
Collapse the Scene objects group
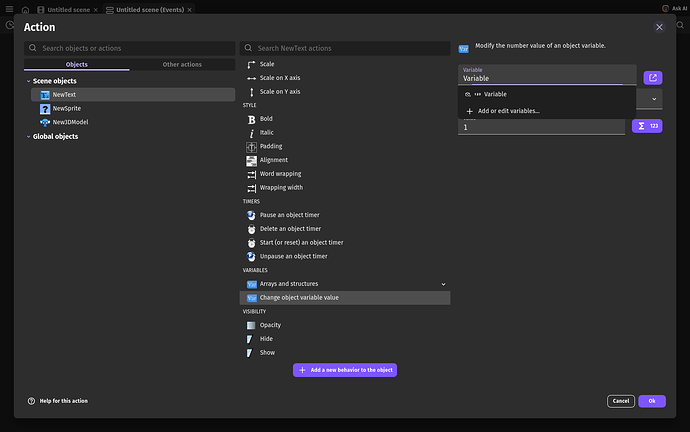click(x=29, y=81)
